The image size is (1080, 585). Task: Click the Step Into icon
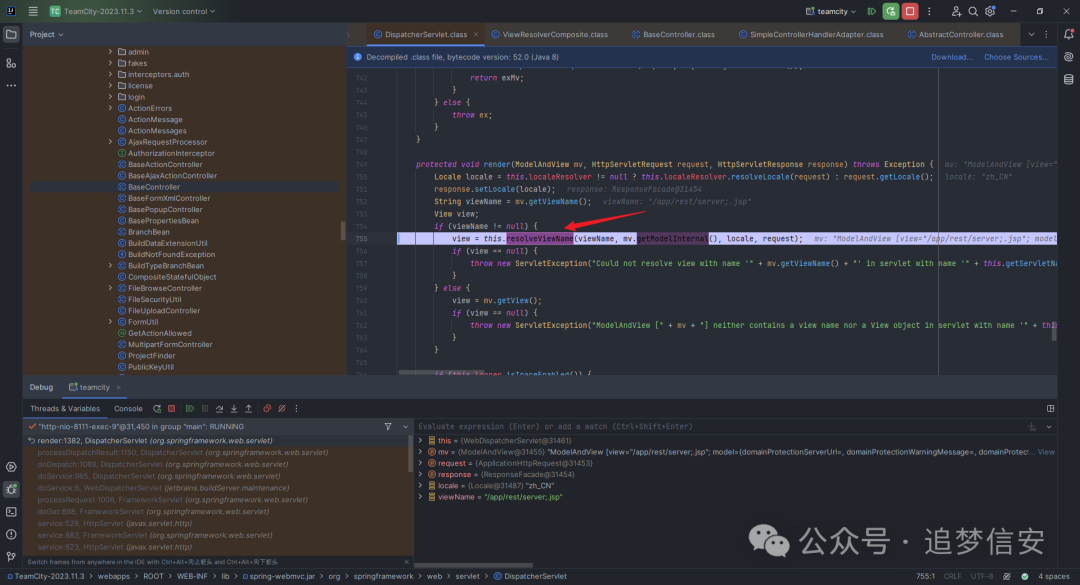(x=233, y=409)
